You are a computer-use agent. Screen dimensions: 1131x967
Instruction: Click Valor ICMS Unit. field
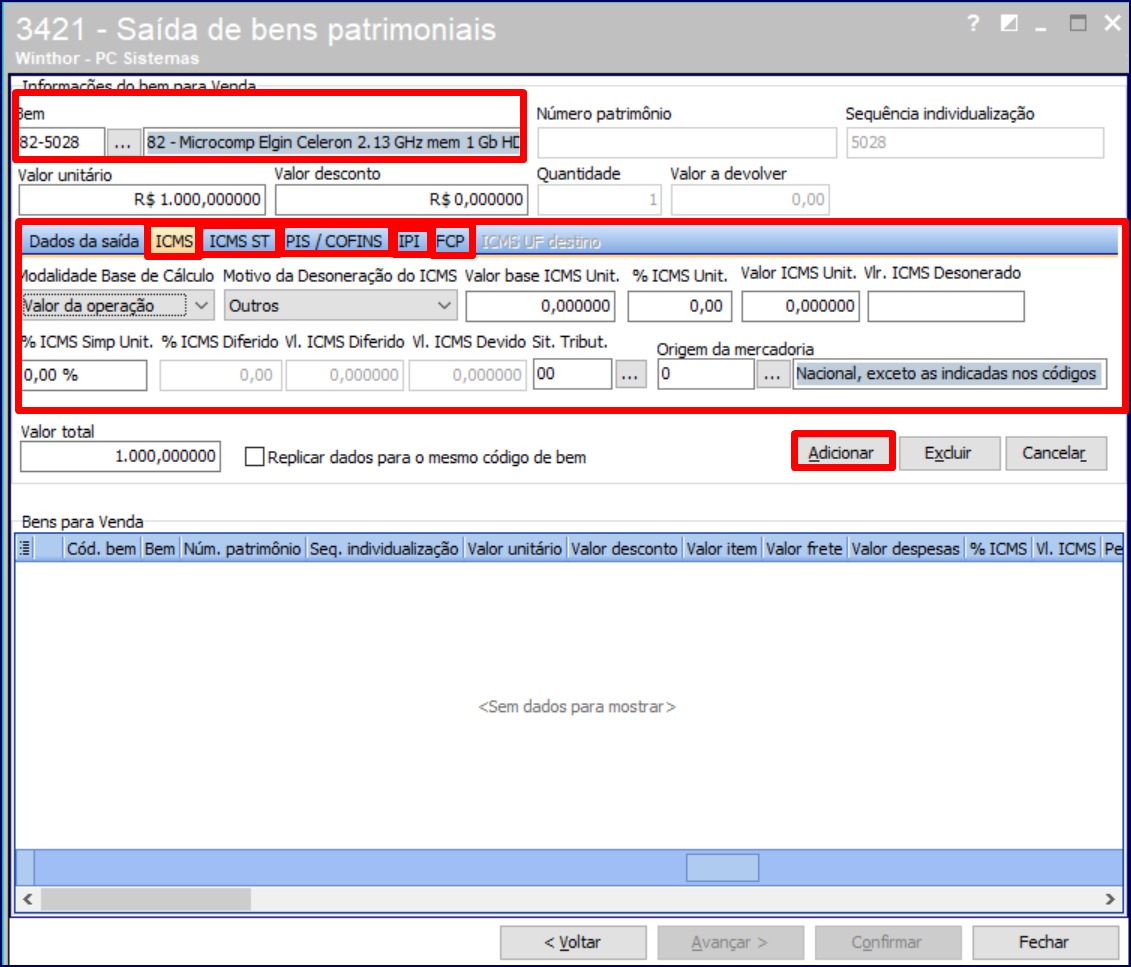click(x=801, y=306)
